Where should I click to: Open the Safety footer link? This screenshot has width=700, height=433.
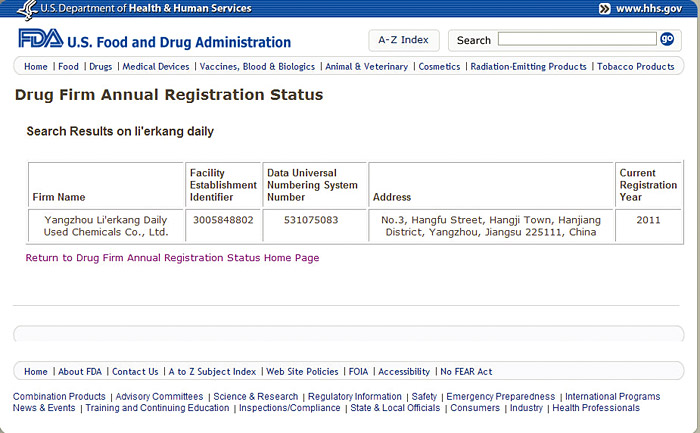(424, 396)
